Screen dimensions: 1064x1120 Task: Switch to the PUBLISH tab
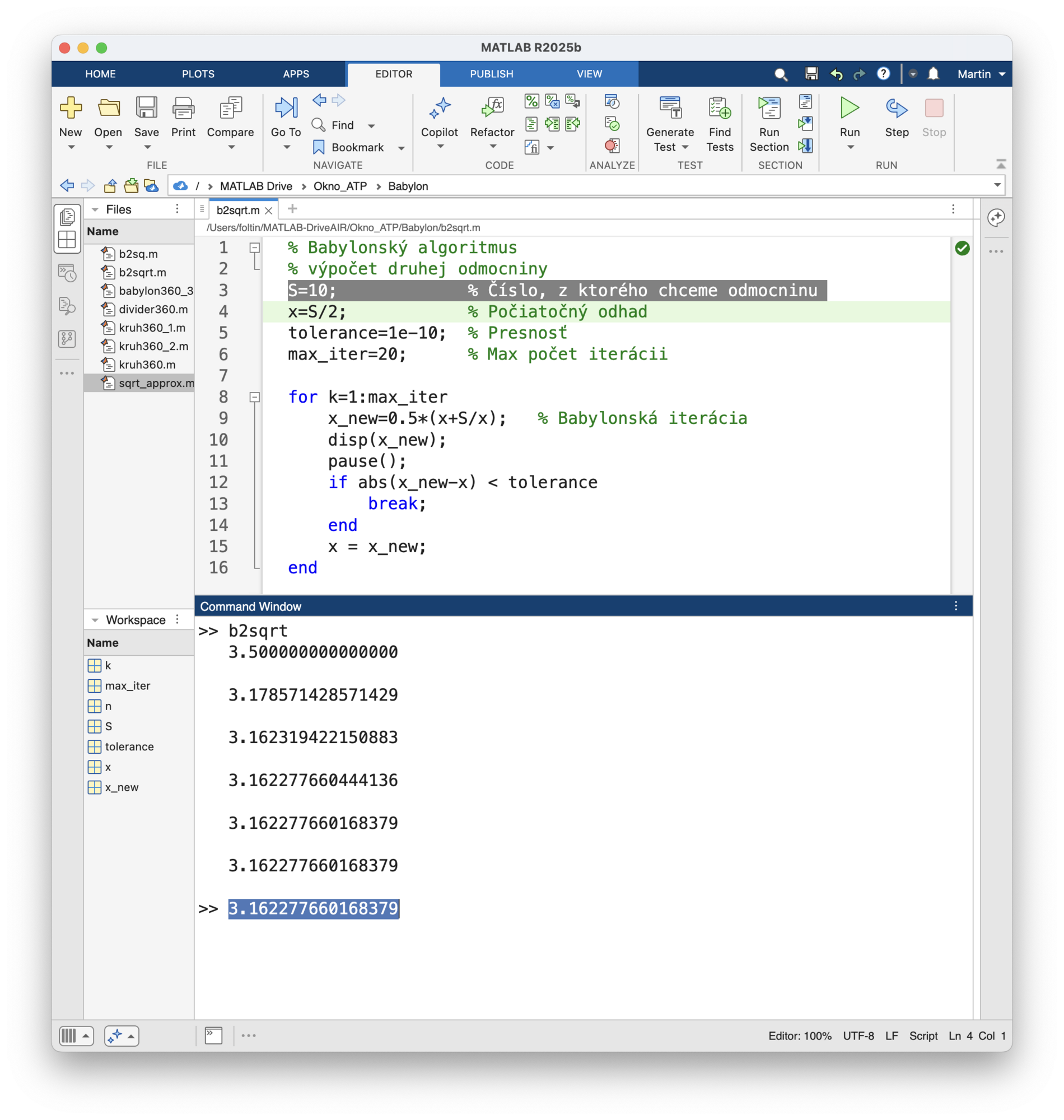click(x=491, y=74)
